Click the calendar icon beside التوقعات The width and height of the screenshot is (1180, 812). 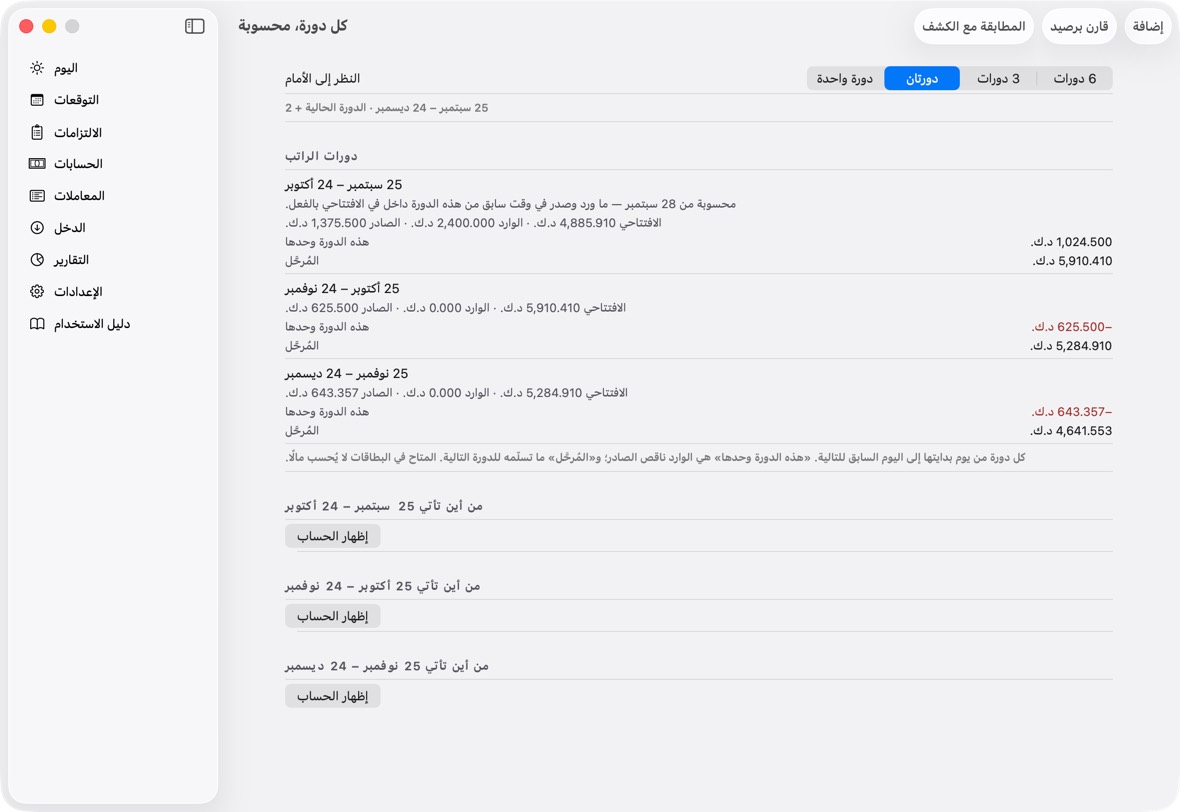37,100
